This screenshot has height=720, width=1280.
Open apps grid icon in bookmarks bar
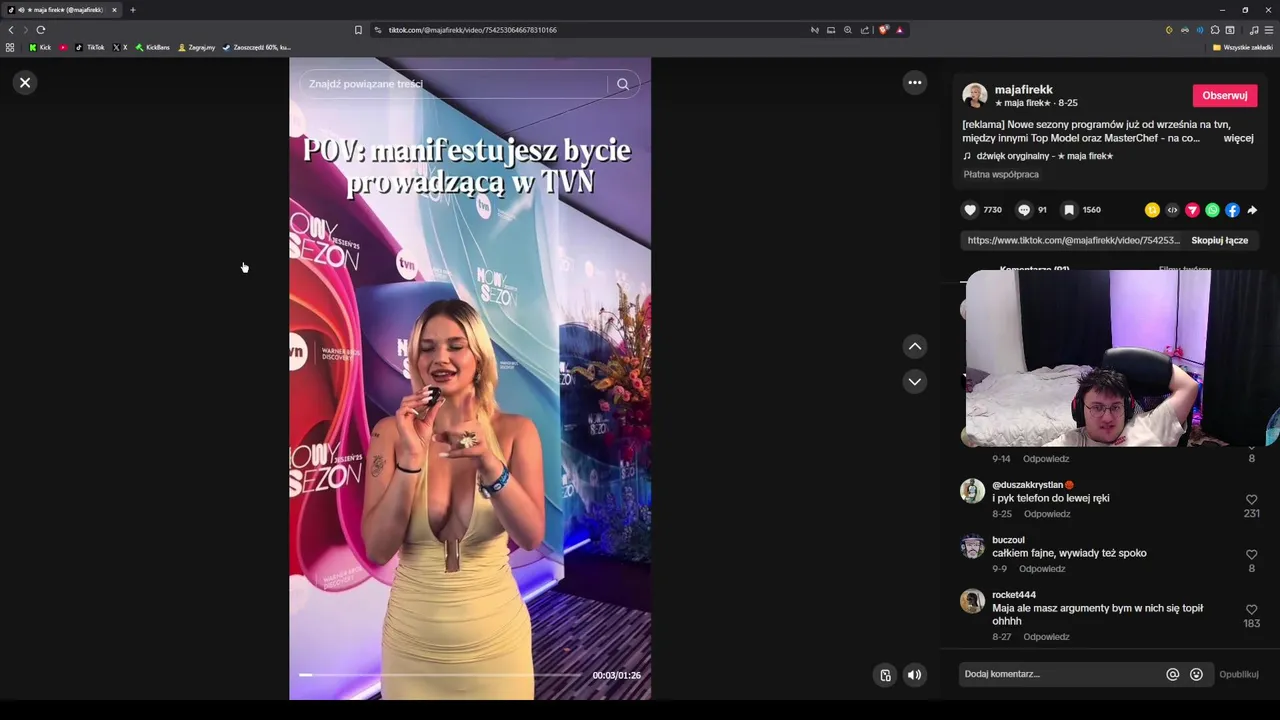point(10,47)
